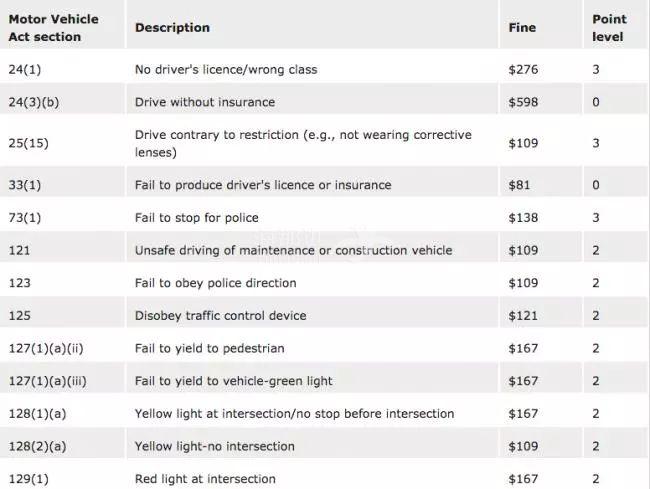Click 'Drive without insurance' description

pos(205,102)
